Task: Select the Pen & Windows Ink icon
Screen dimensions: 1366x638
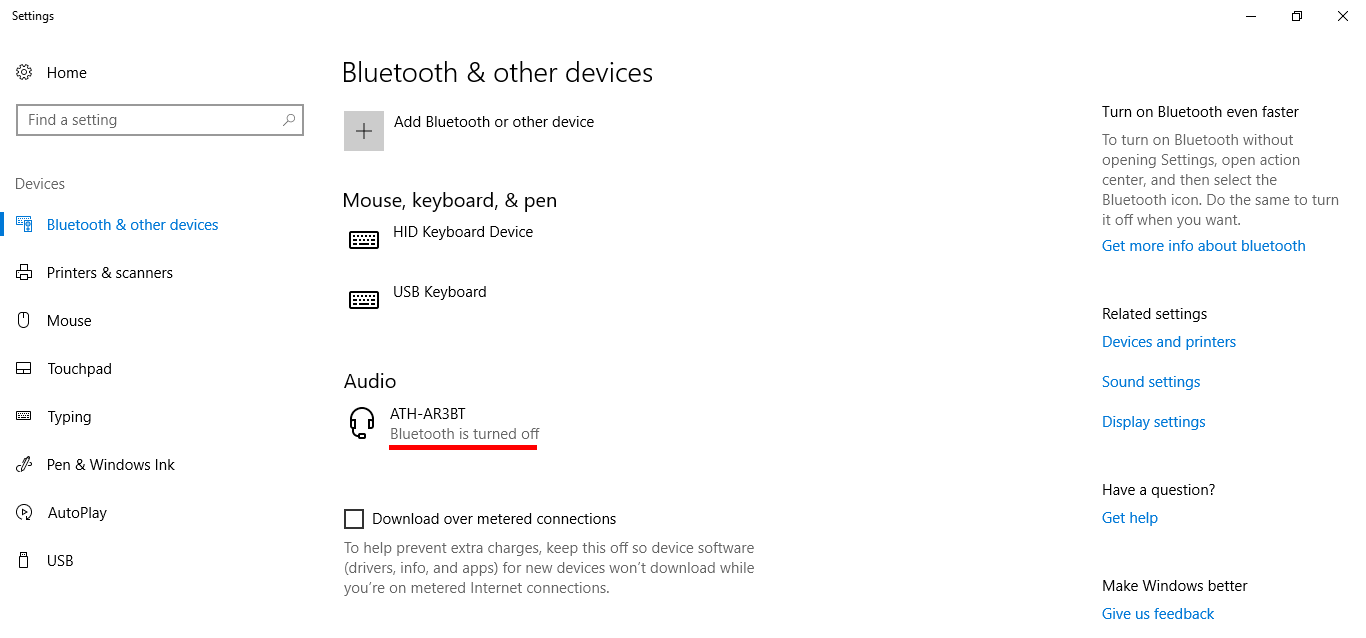Action: (x=24, y=464)
